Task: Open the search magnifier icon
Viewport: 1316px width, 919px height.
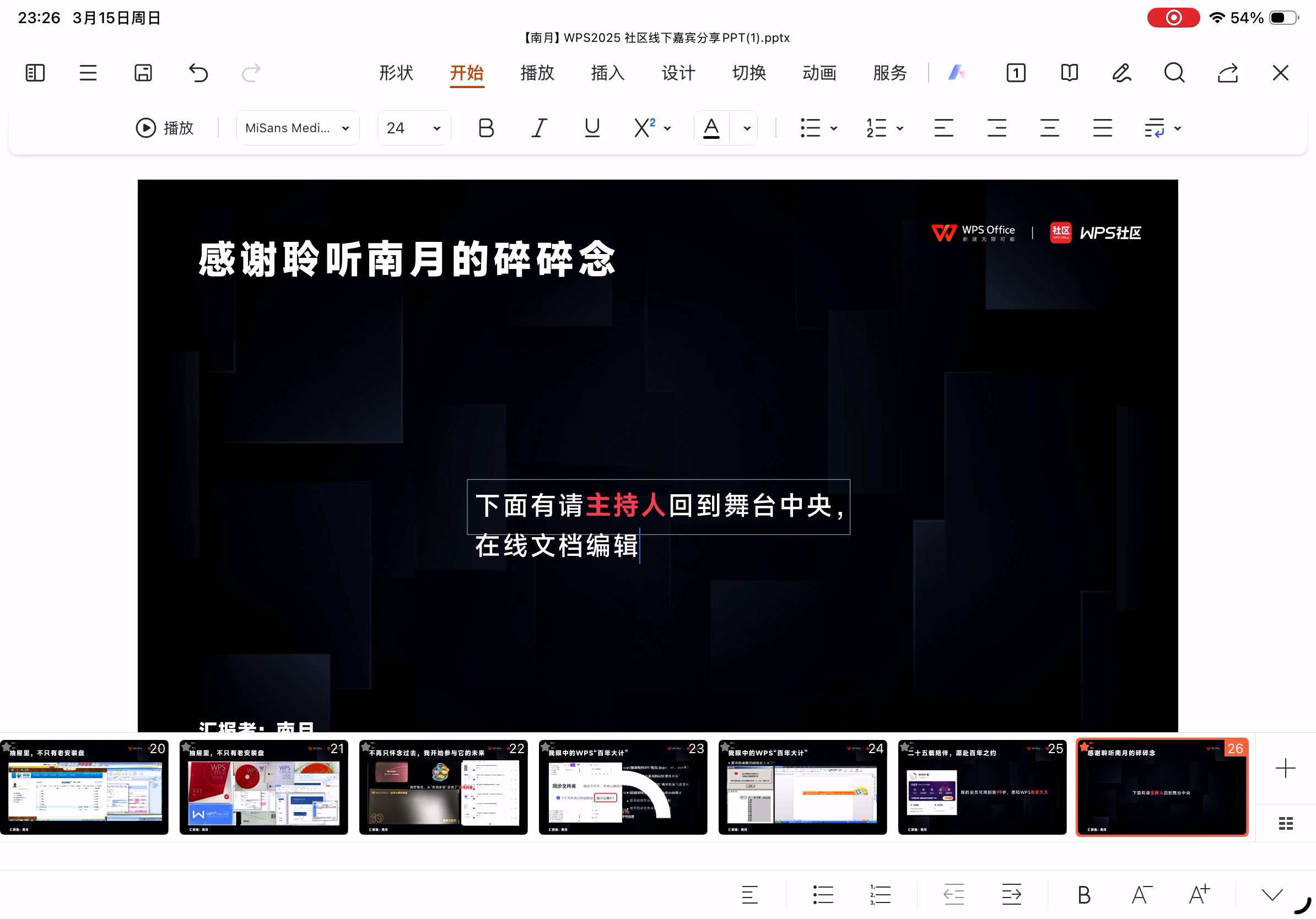Action: pos(1174,73)
